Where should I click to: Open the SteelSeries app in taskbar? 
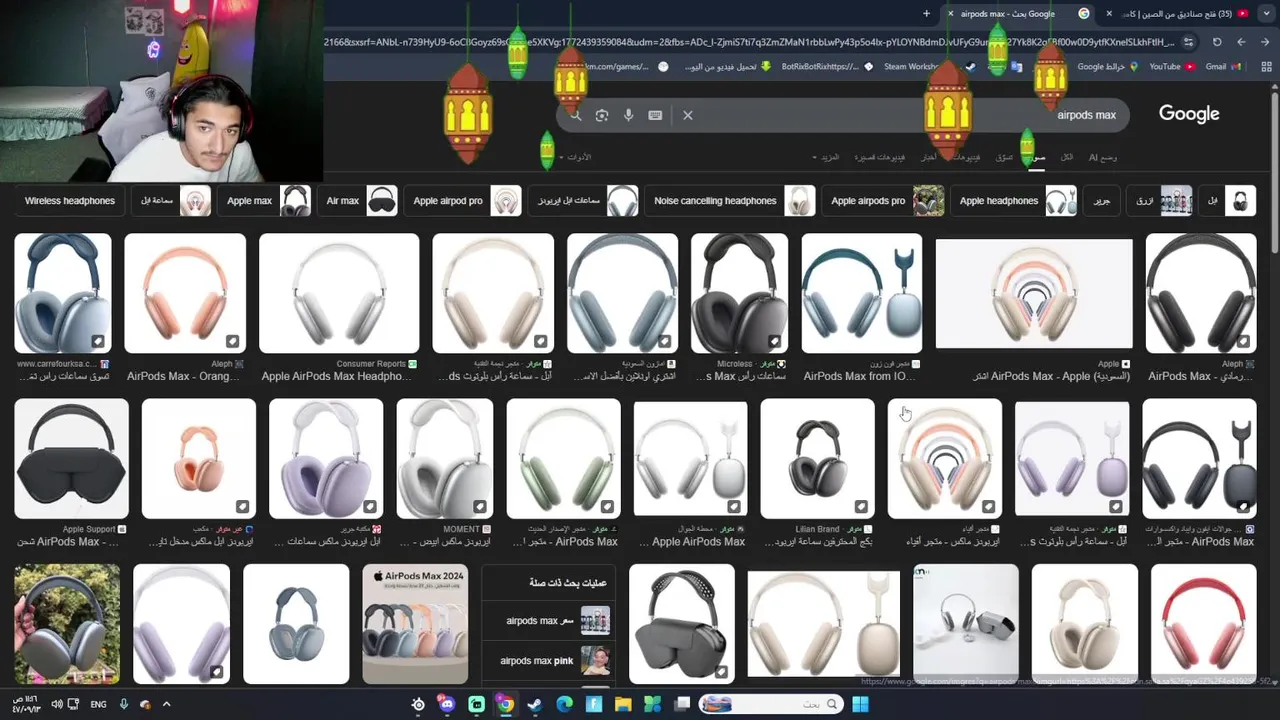[418, 704]
